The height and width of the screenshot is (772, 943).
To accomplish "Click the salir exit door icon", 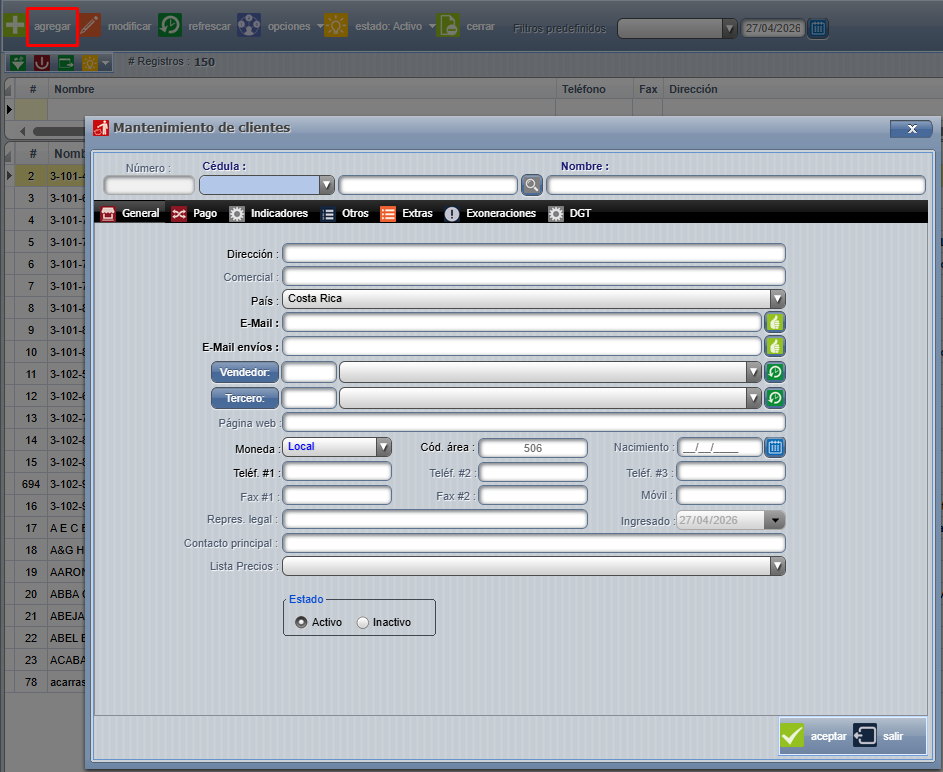I will pyautogui.click(x=865, y=735).
